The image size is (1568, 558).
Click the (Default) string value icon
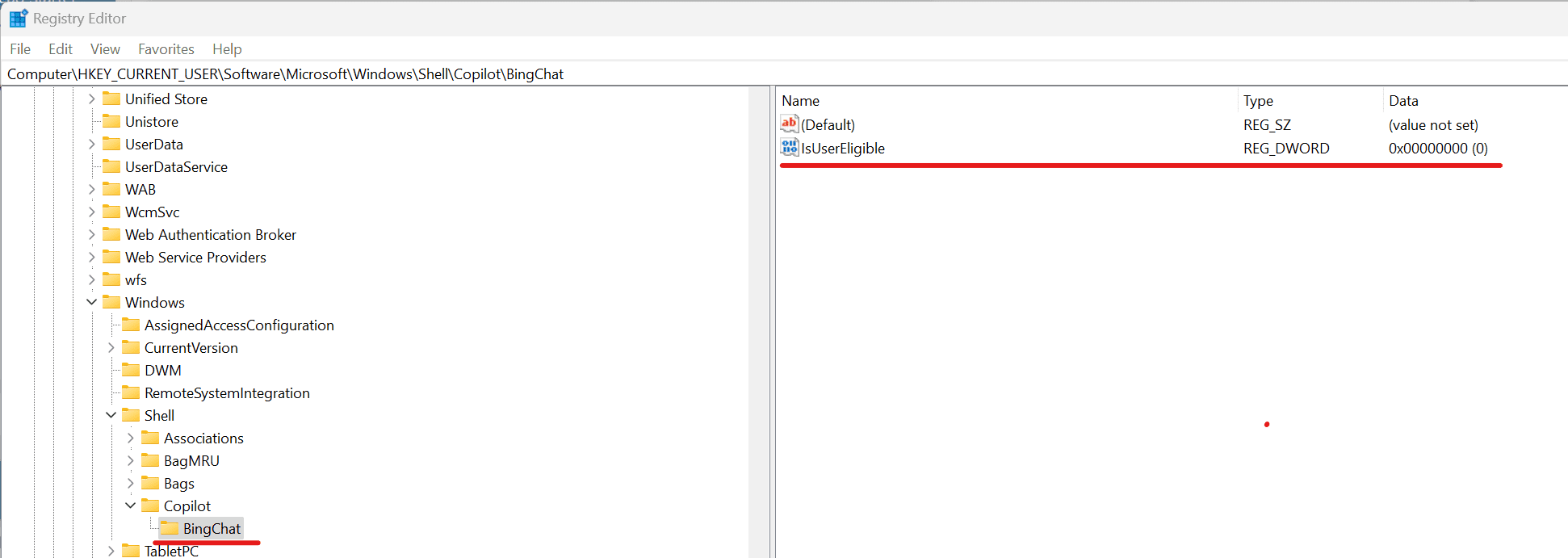(x=790, y=124)
